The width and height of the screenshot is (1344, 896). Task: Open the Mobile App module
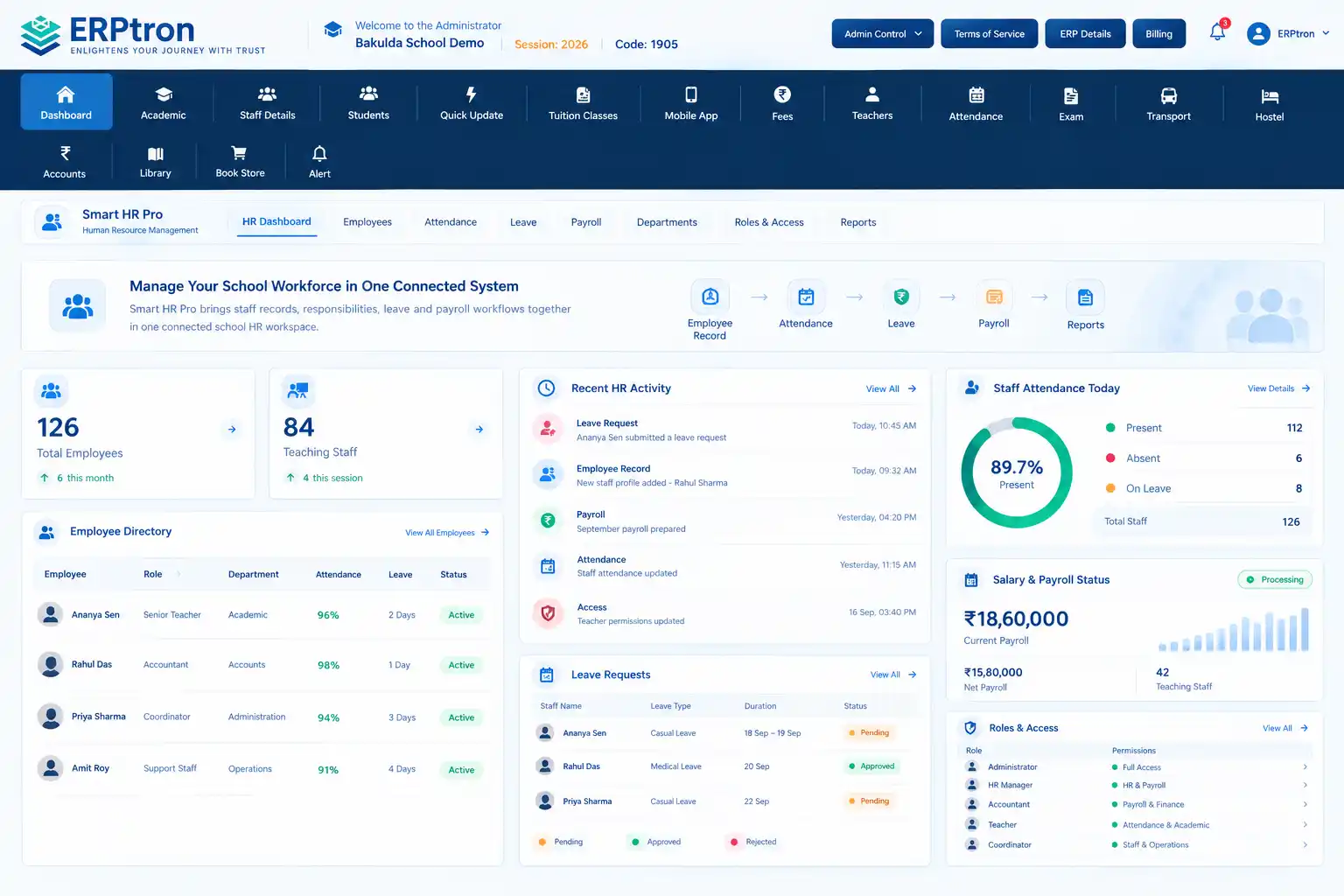click(x=691, y=102)
